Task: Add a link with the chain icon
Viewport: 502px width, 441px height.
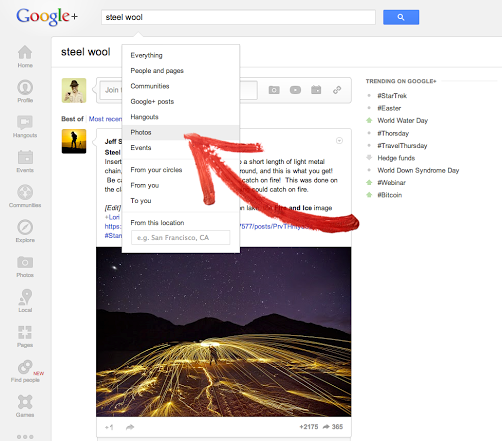Action: pos(337,90)
